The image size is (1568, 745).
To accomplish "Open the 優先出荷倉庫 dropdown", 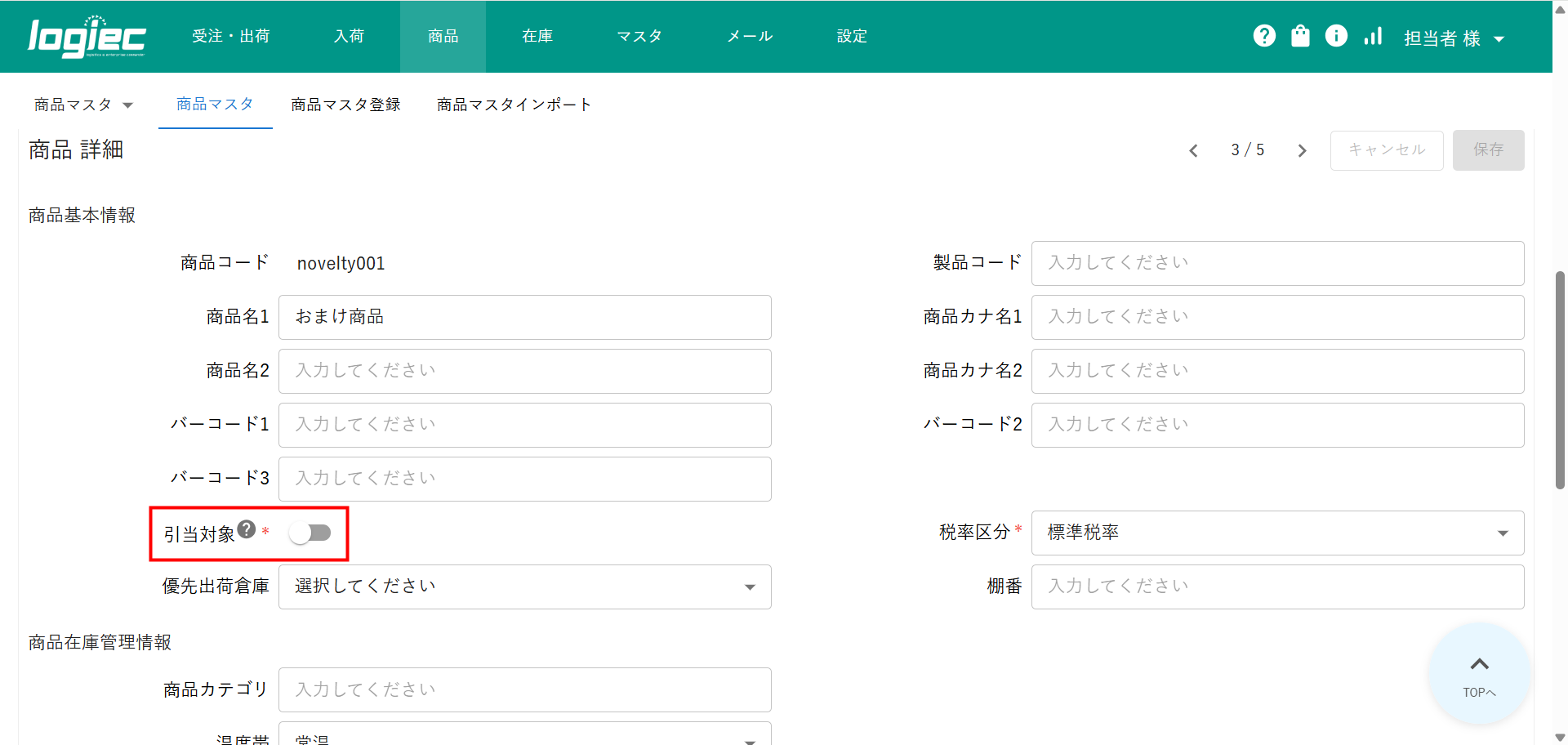I will 524,587.
